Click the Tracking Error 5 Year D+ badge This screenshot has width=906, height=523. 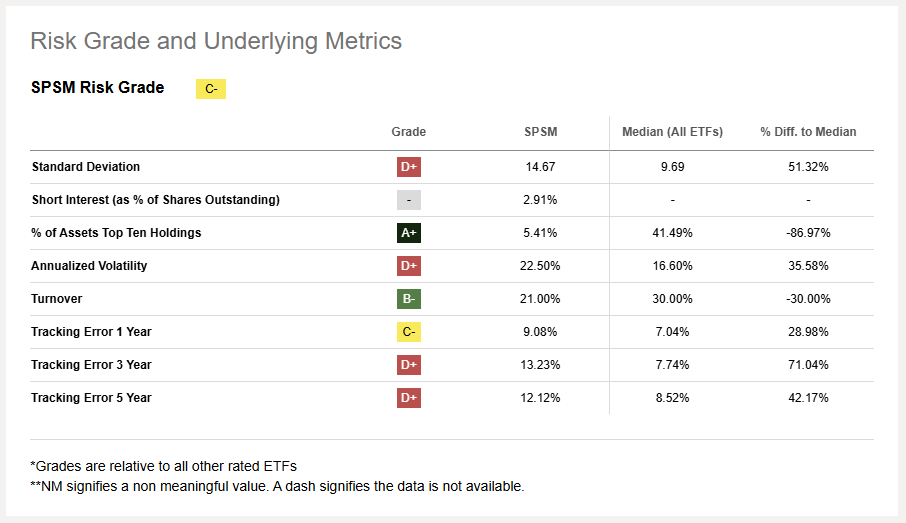click(408, 398)
